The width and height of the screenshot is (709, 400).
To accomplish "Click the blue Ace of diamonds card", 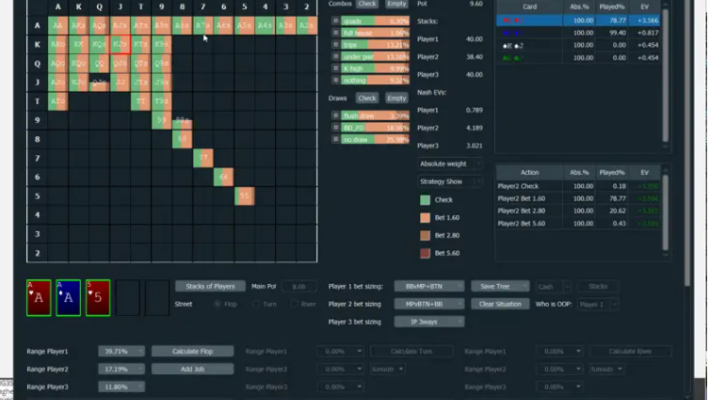I will click(68, 298).
